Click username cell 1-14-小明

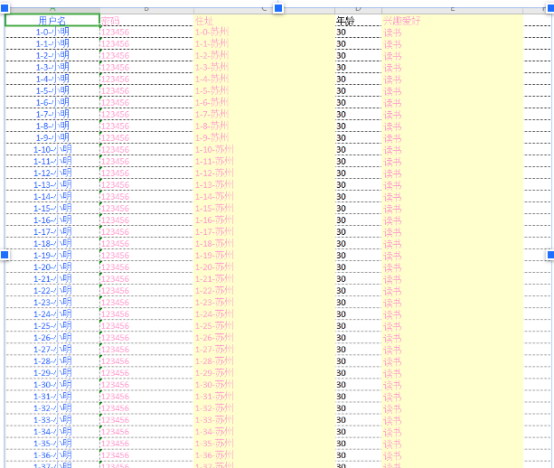tap(52, 196)
